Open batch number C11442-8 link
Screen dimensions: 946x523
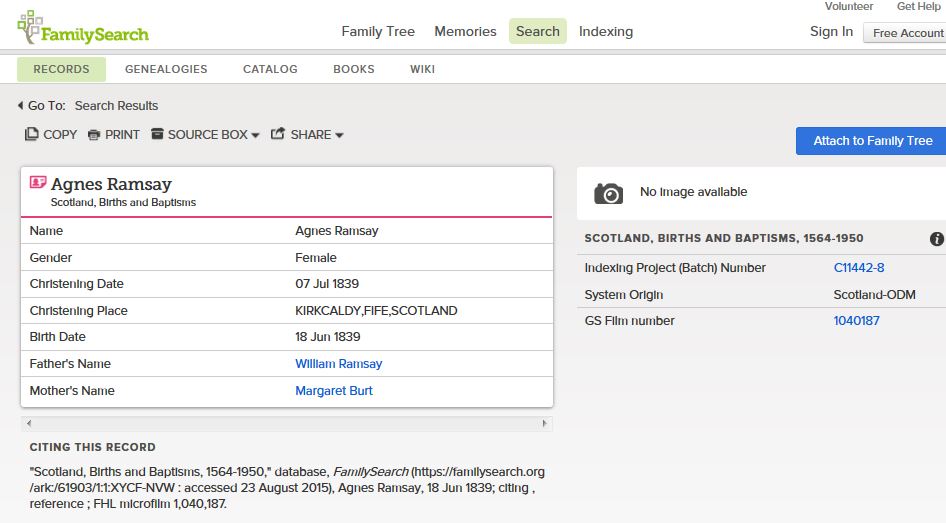858,268
